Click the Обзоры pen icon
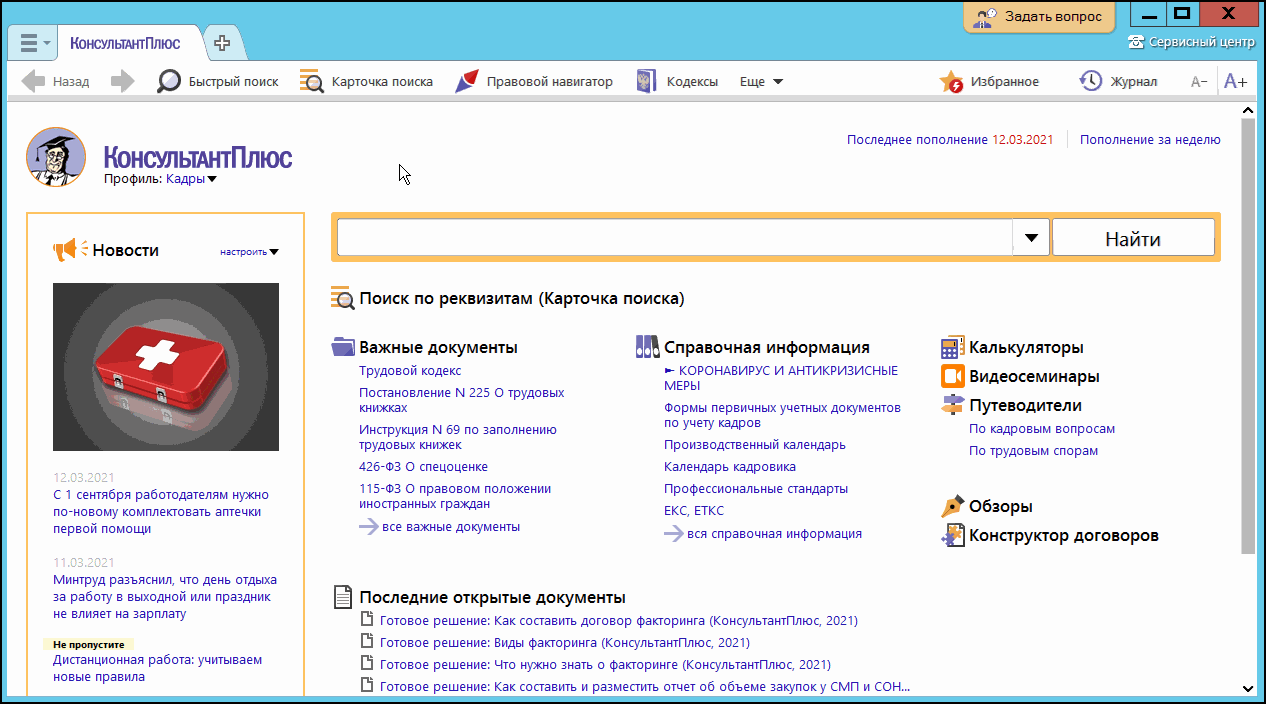 pos(952,506)
